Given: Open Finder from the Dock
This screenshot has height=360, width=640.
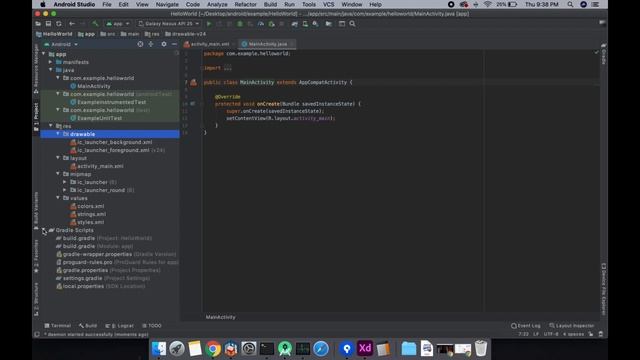Looking at the screenshot, I should [159, 349].
